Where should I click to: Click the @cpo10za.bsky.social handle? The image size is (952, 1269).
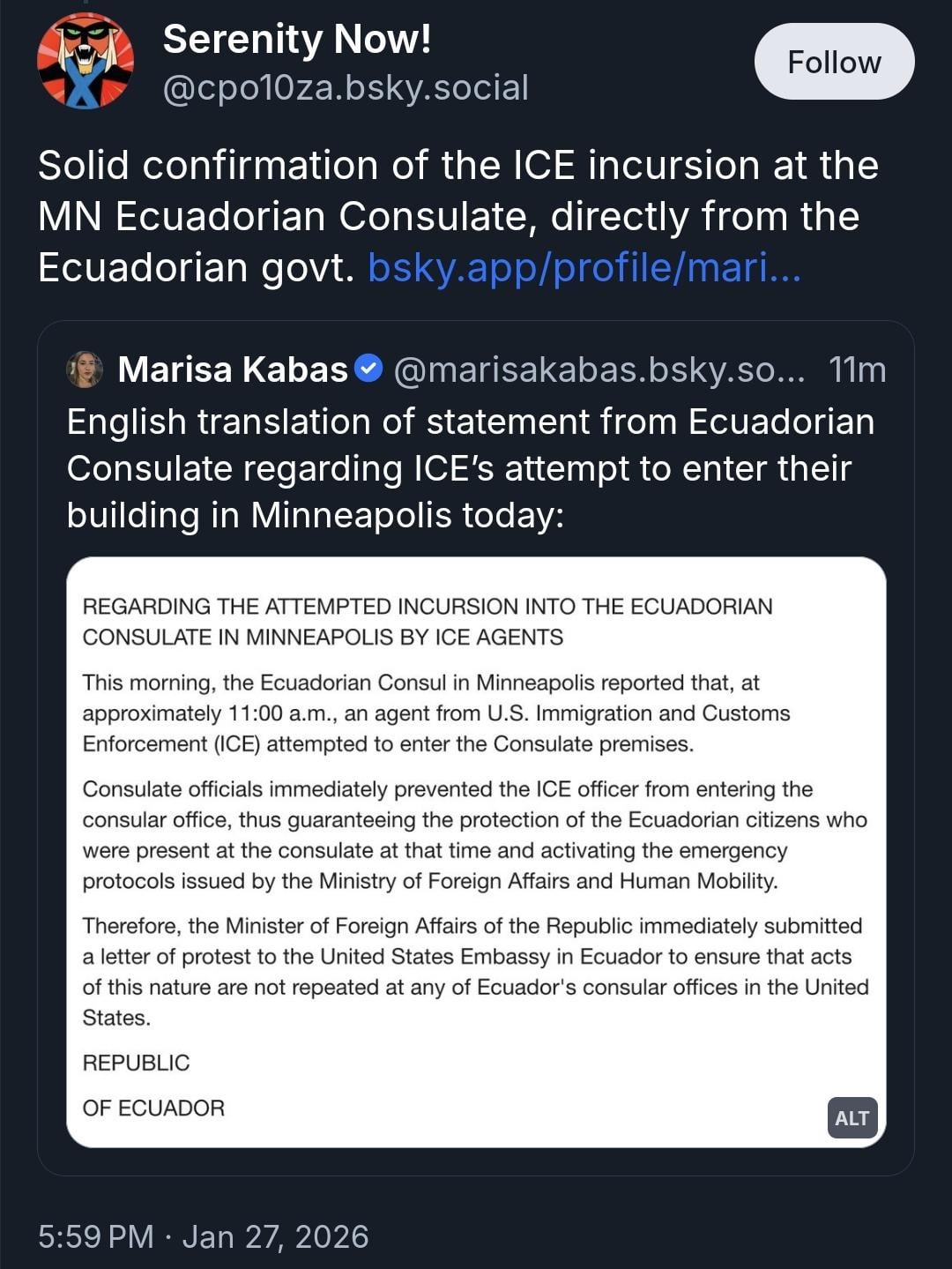point(346,87)
